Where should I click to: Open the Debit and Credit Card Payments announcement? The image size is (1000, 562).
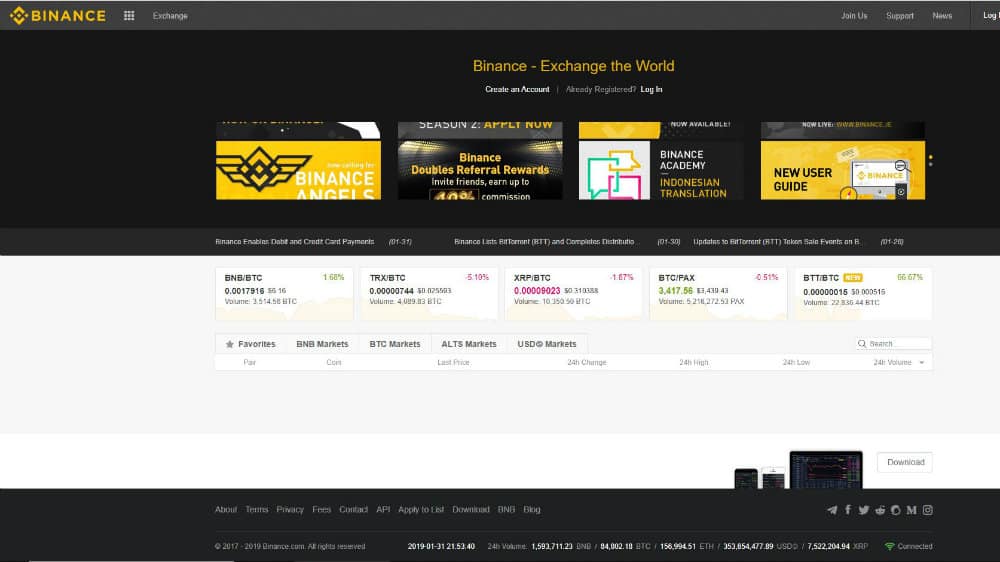[x=295, y=242]
